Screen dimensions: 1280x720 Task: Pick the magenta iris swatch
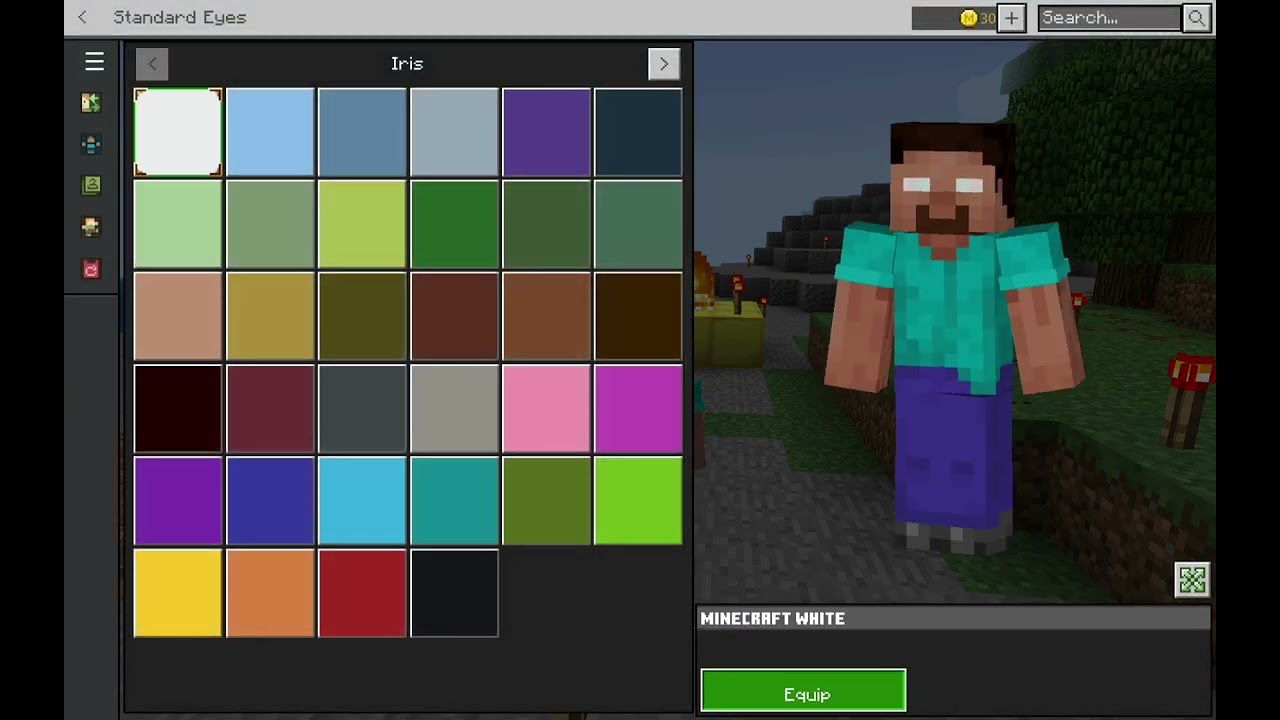(x=638, y=408)
